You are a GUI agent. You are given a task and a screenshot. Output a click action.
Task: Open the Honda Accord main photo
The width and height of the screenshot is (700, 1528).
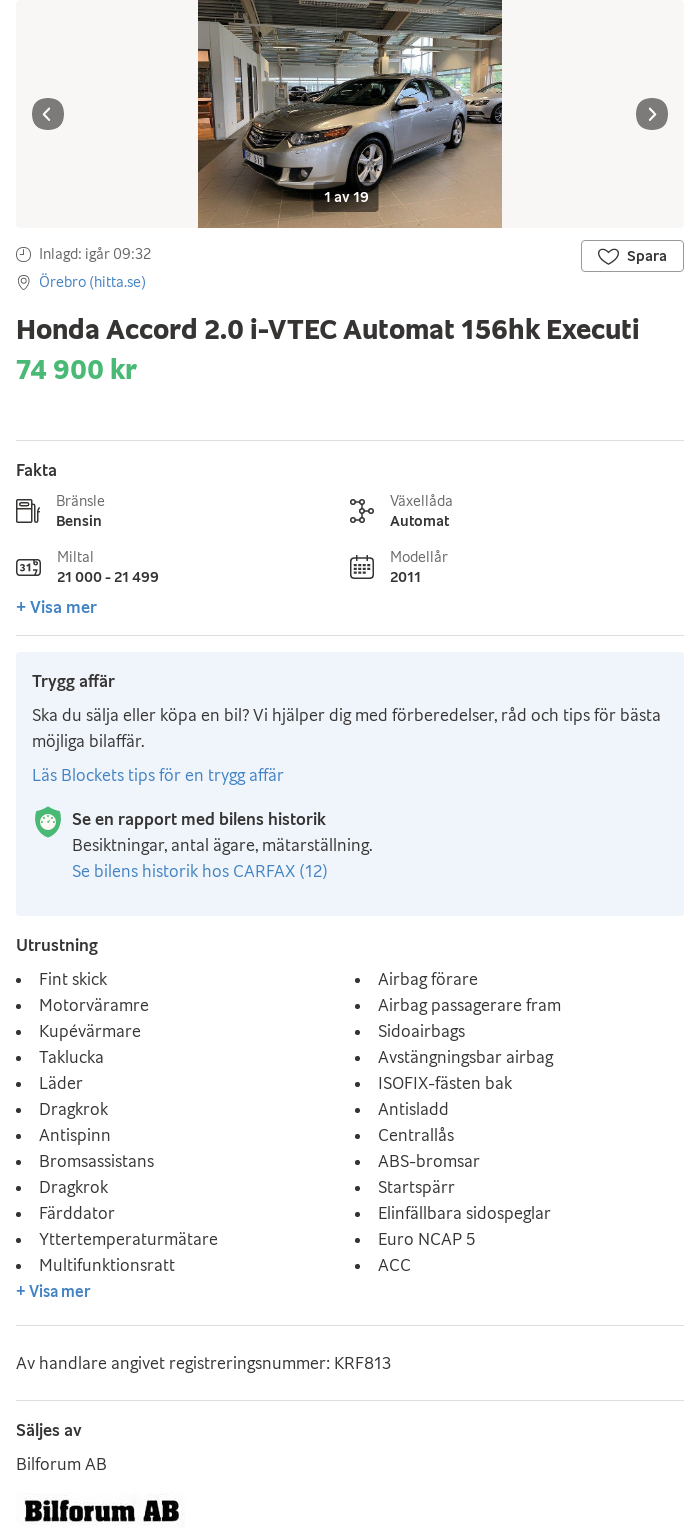tap(350, 100)
